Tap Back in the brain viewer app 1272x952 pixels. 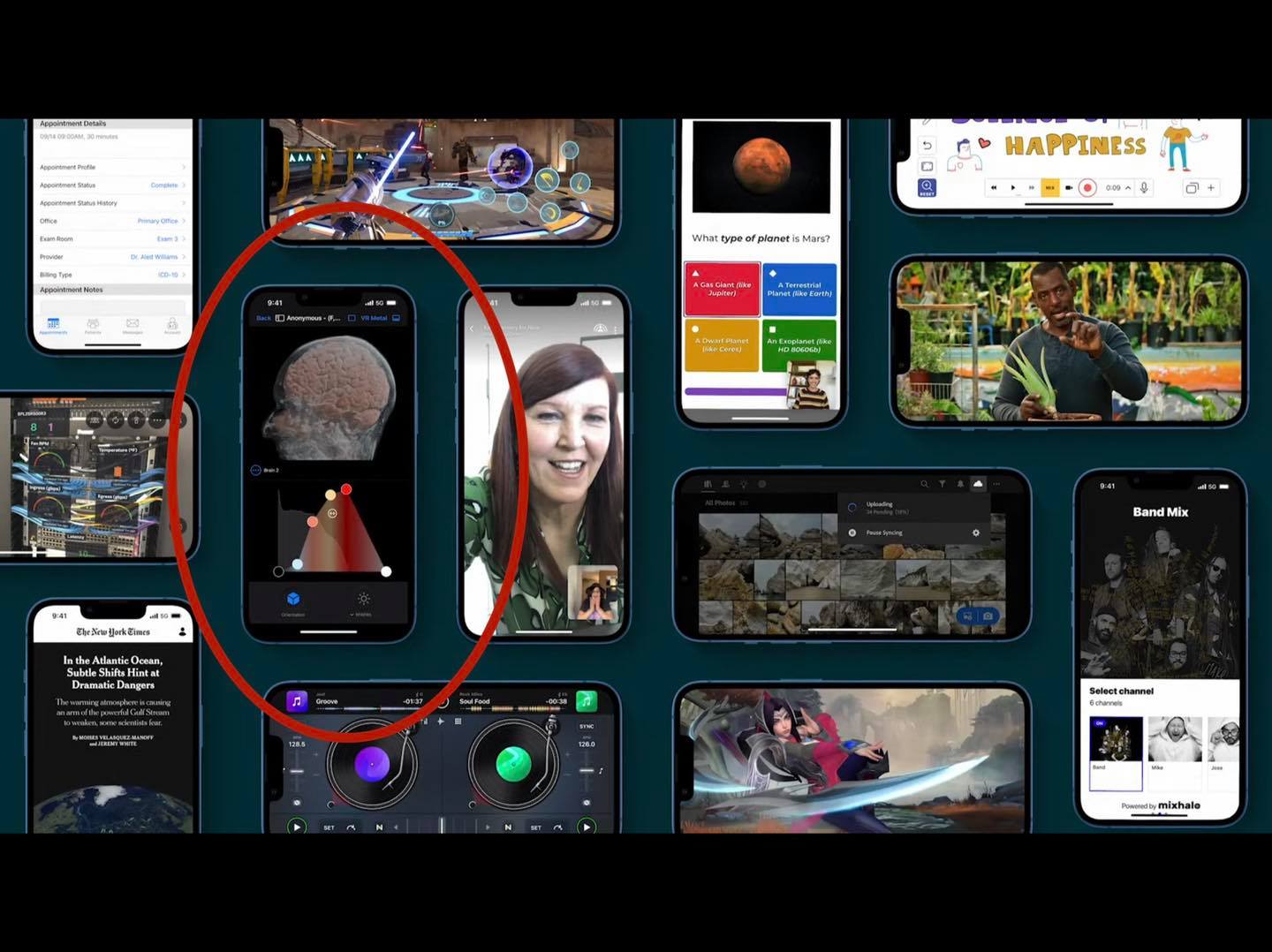[263, 318]
